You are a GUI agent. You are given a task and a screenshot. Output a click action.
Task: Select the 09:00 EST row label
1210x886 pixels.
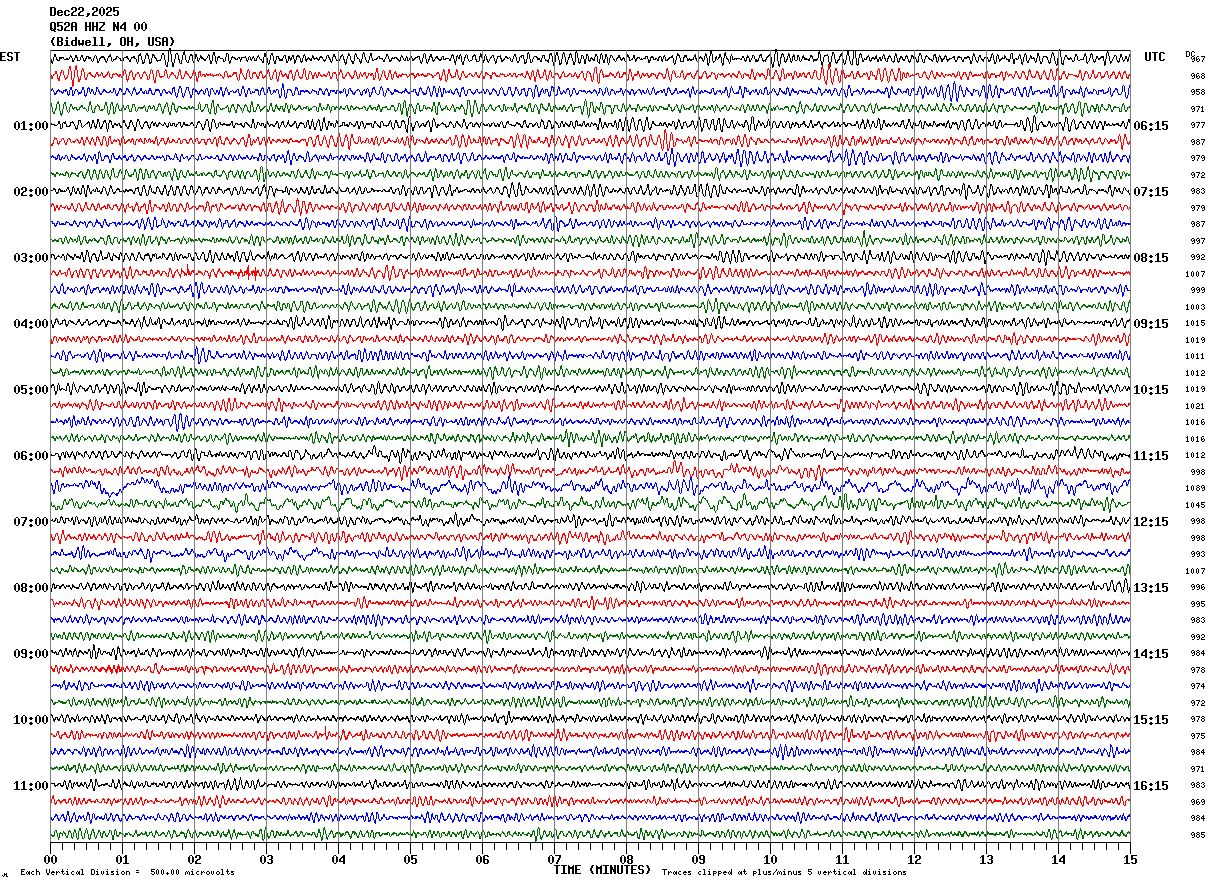point(31,654)
